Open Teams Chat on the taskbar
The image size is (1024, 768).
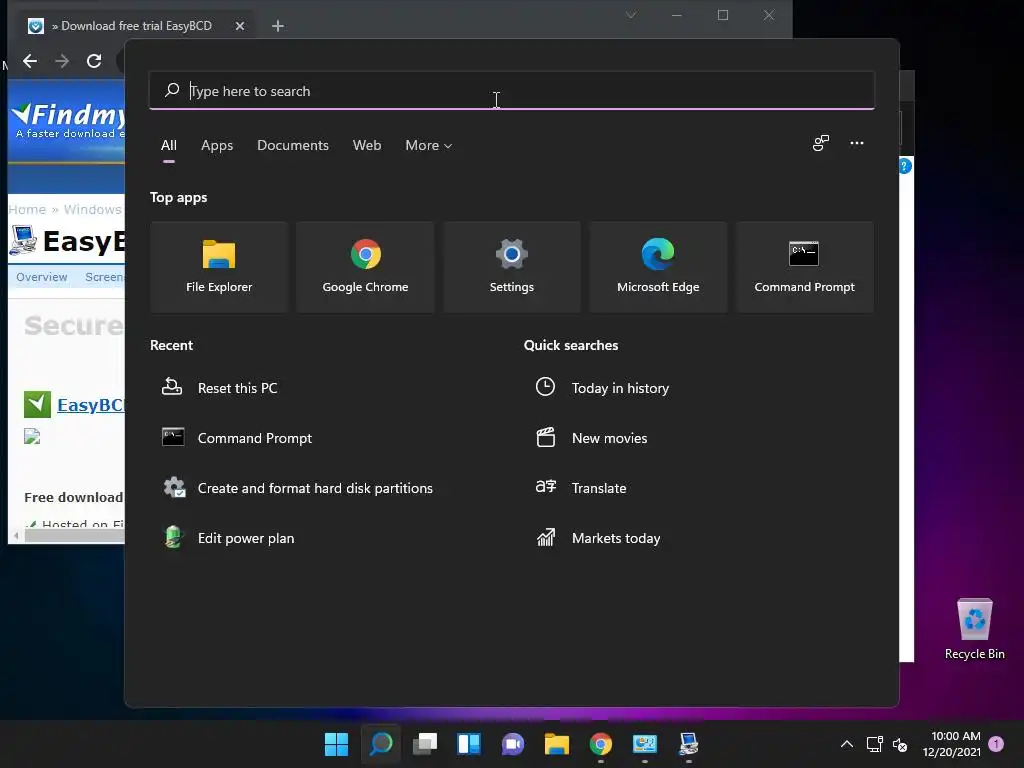point(513,744)
